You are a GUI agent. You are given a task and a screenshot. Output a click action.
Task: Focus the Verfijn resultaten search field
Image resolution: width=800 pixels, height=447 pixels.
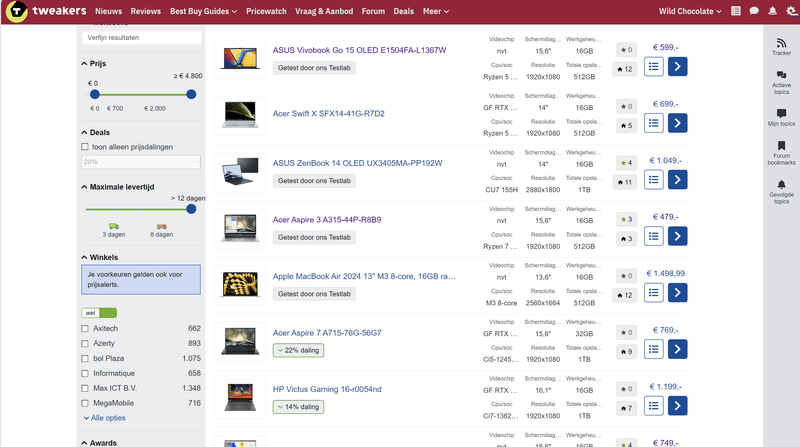point(141,38)
